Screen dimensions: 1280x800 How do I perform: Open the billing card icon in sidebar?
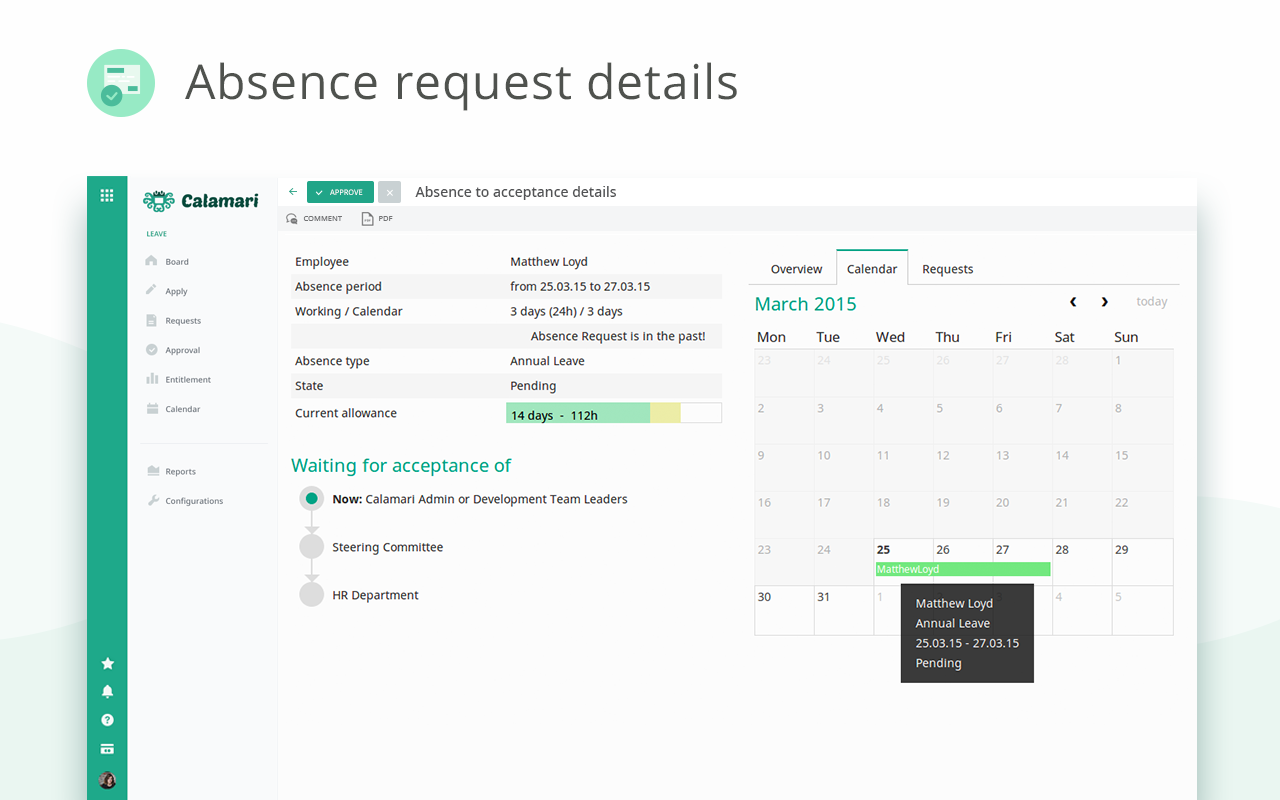click(x=107, y=749)
